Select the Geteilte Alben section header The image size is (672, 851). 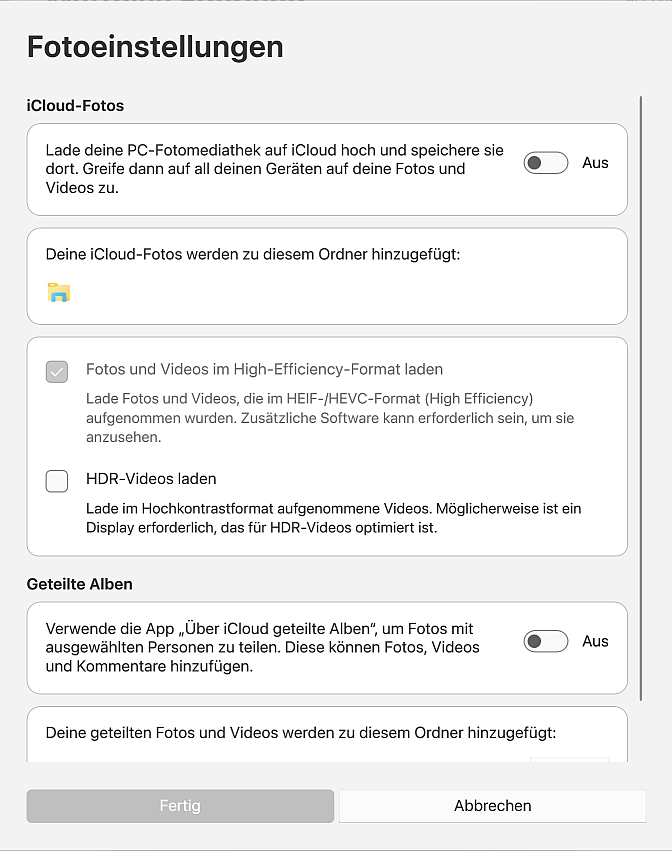pos(80,584)
